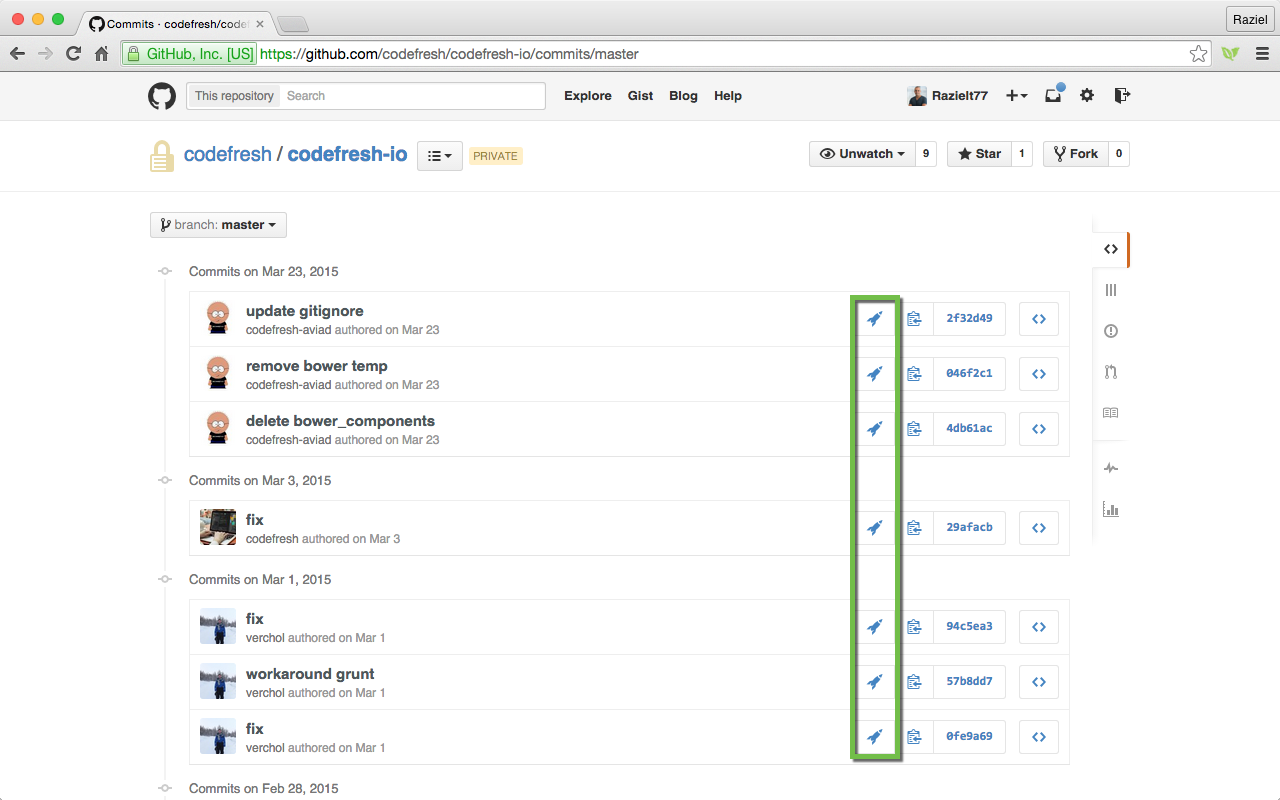Open the create new plus dropdown

(1017, 95)
